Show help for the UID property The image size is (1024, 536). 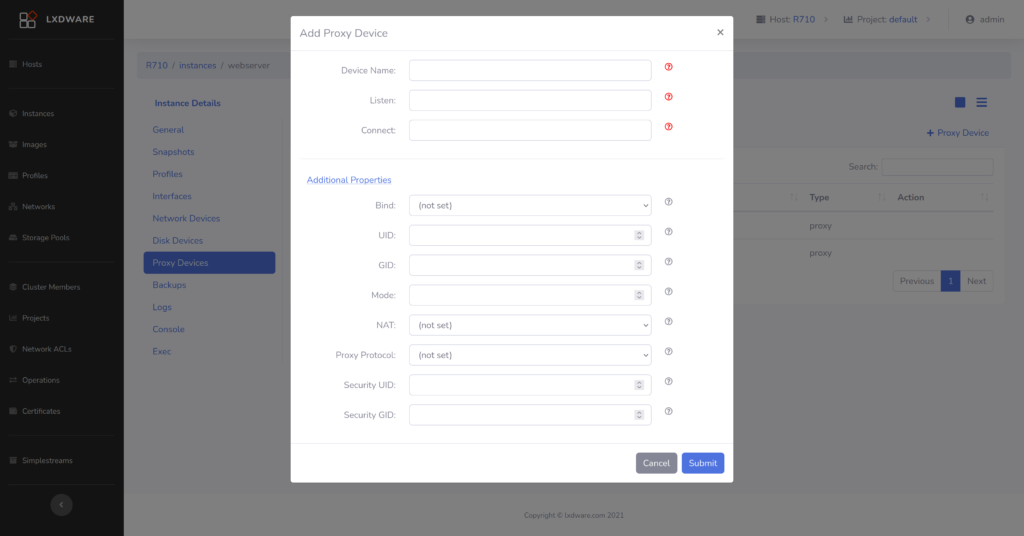[x=668, y=232]
